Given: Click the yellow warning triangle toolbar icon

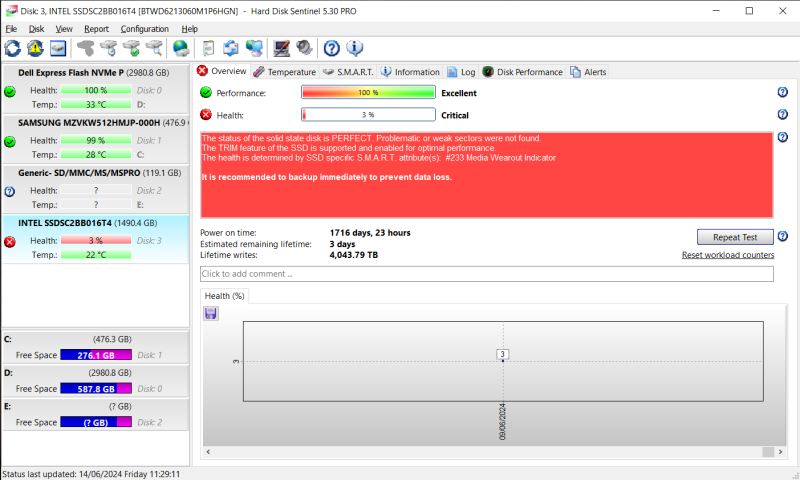Looking at the screenshot, I should pos(35,48).
